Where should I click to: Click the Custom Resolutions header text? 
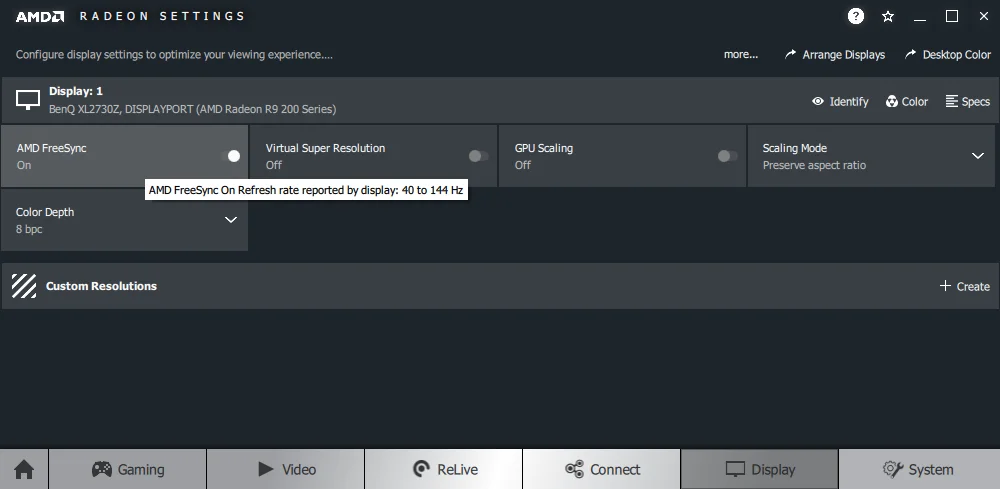point(101,286)
